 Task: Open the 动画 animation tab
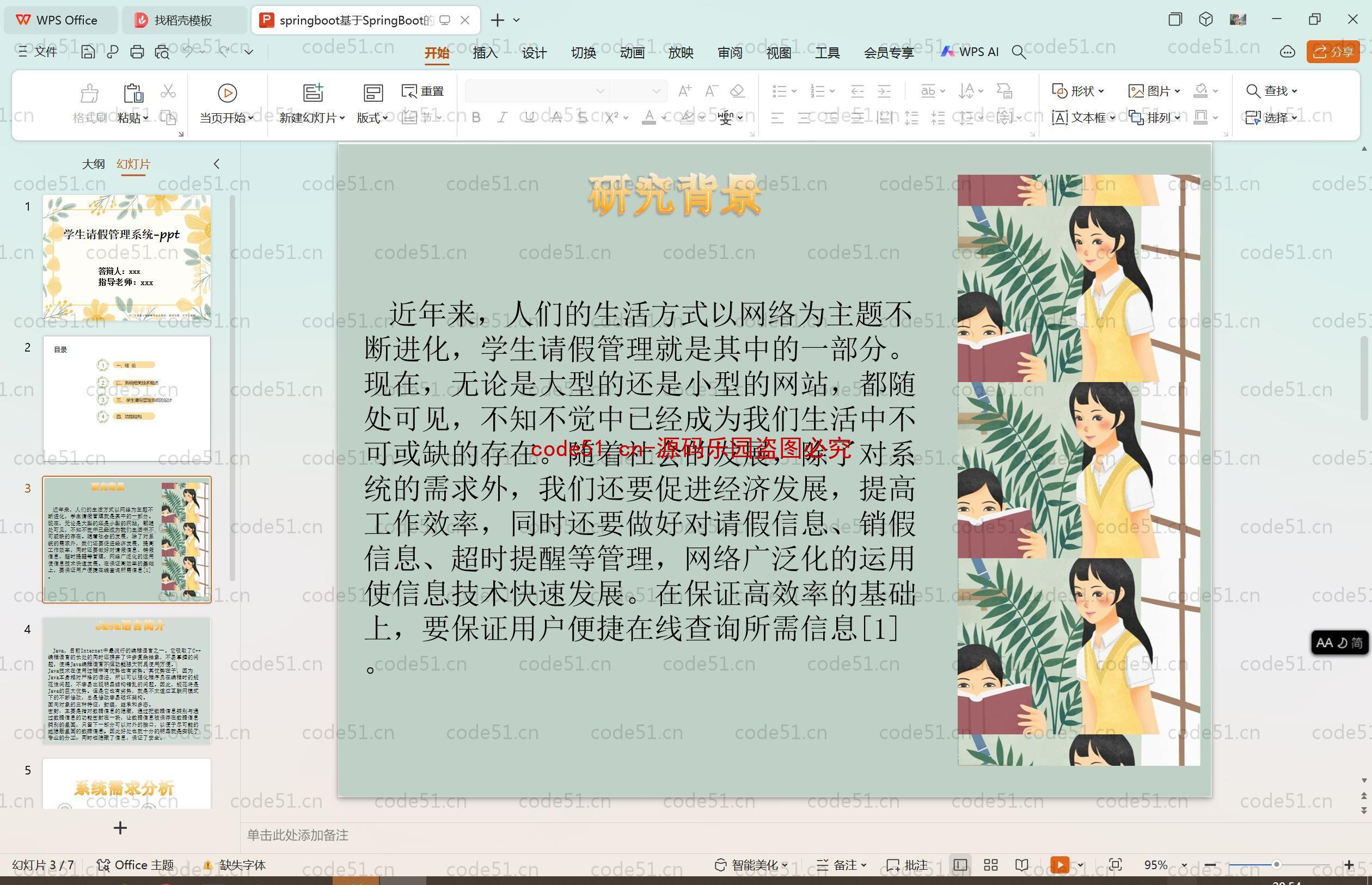tap(632, 53)
